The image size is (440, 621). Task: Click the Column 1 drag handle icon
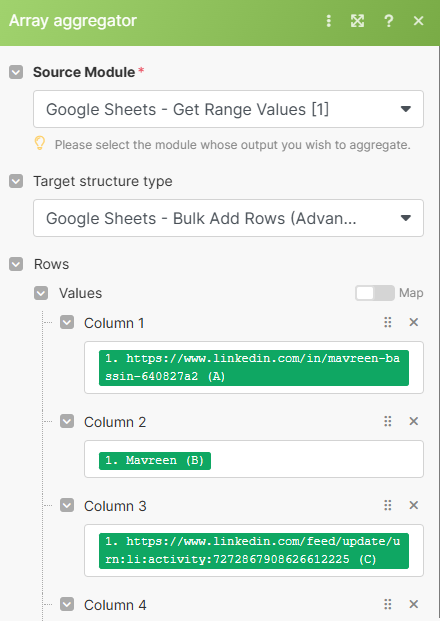388,322
